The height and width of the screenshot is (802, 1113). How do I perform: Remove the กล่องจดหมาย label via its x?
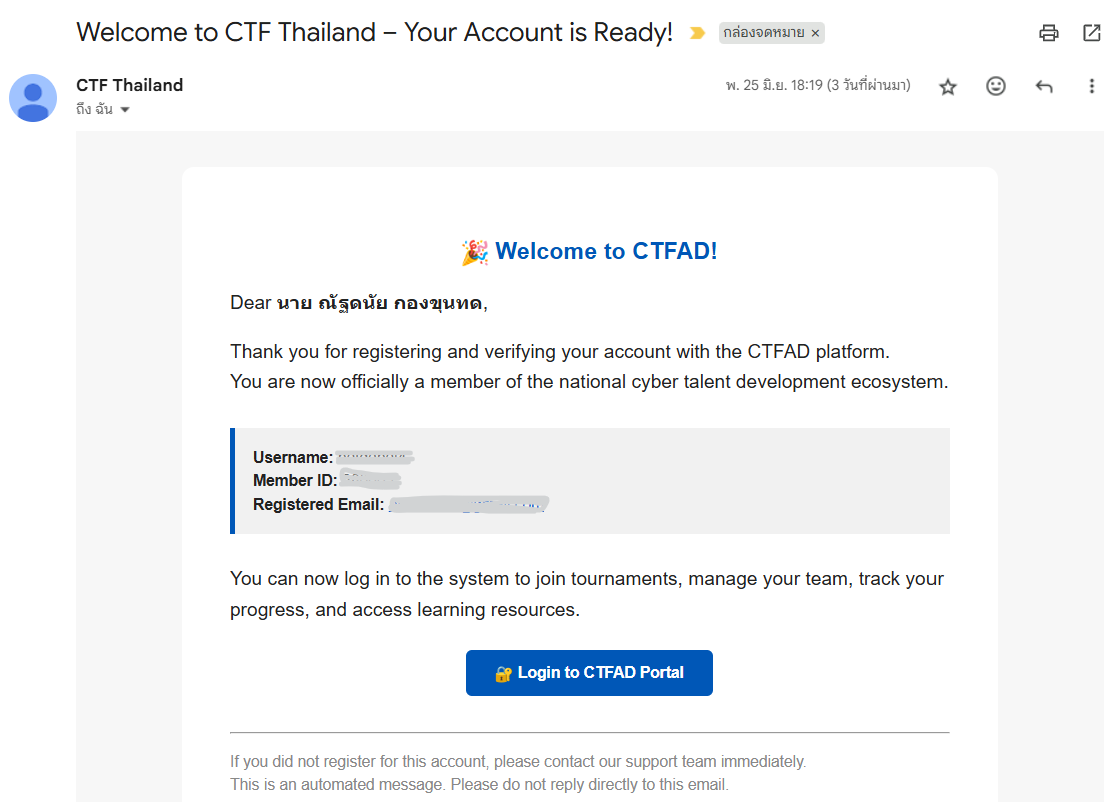(816, 33)
